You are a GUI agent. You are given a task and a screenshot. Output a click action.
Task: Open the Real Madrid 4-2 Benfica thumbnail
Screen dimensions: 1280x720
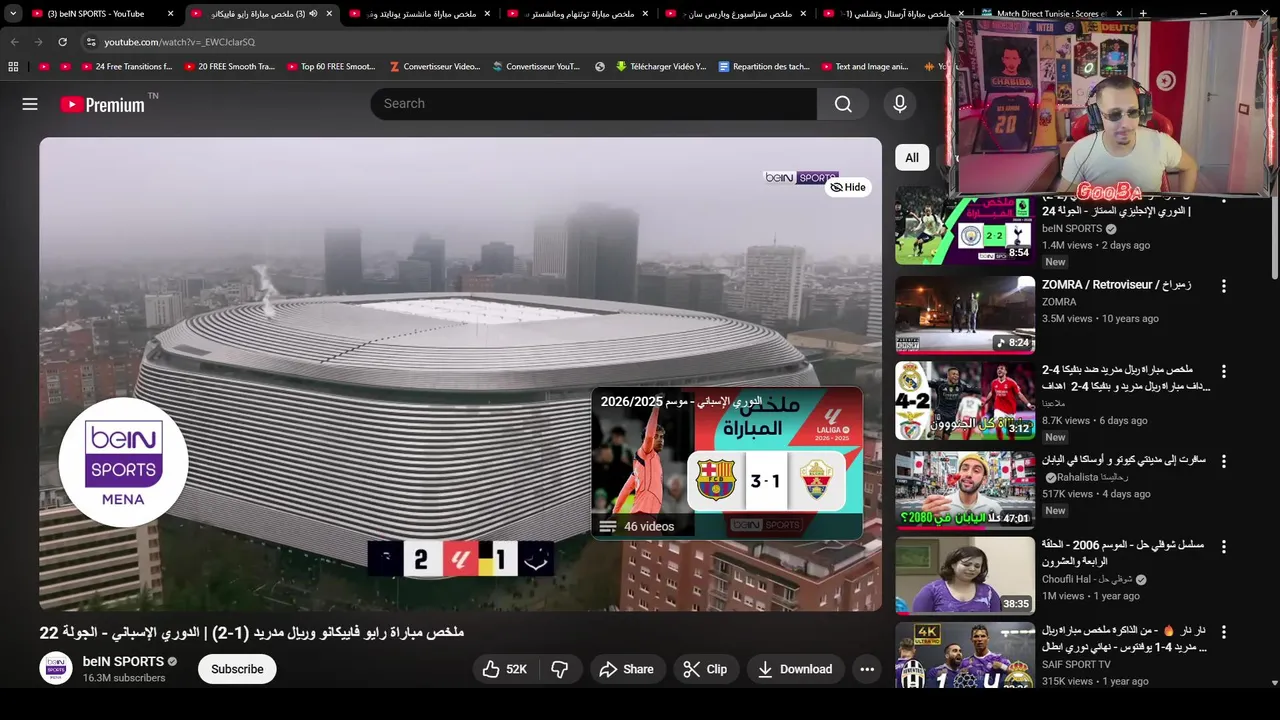click(965, 401)
